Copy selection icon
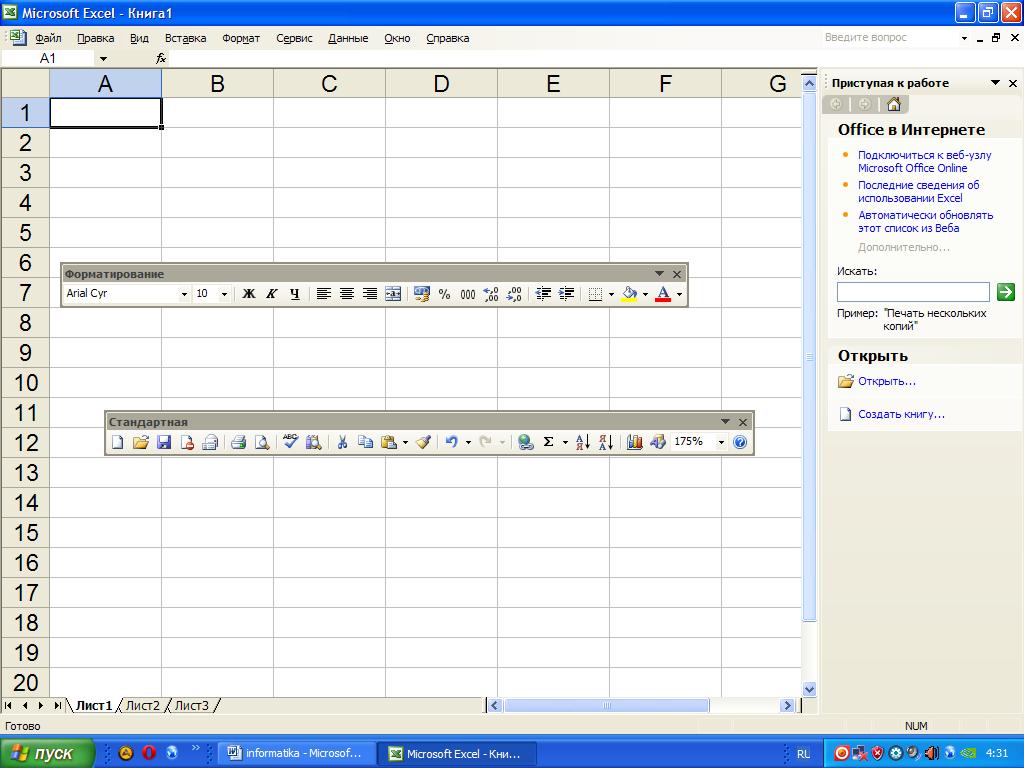This screenshot has width=1024, height=768. (366, 442)
